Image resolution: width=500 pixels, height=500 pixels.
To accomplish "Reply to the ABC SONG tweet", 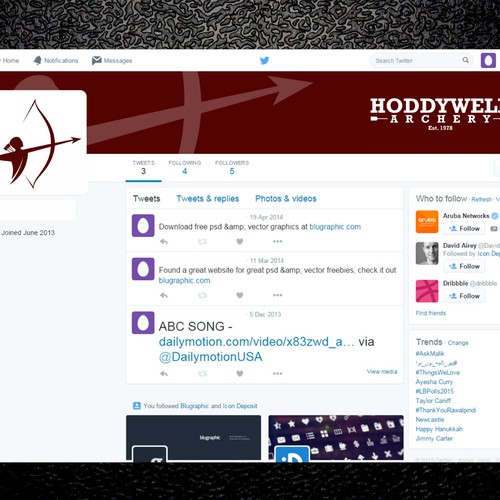I will [x=164, y=373].
